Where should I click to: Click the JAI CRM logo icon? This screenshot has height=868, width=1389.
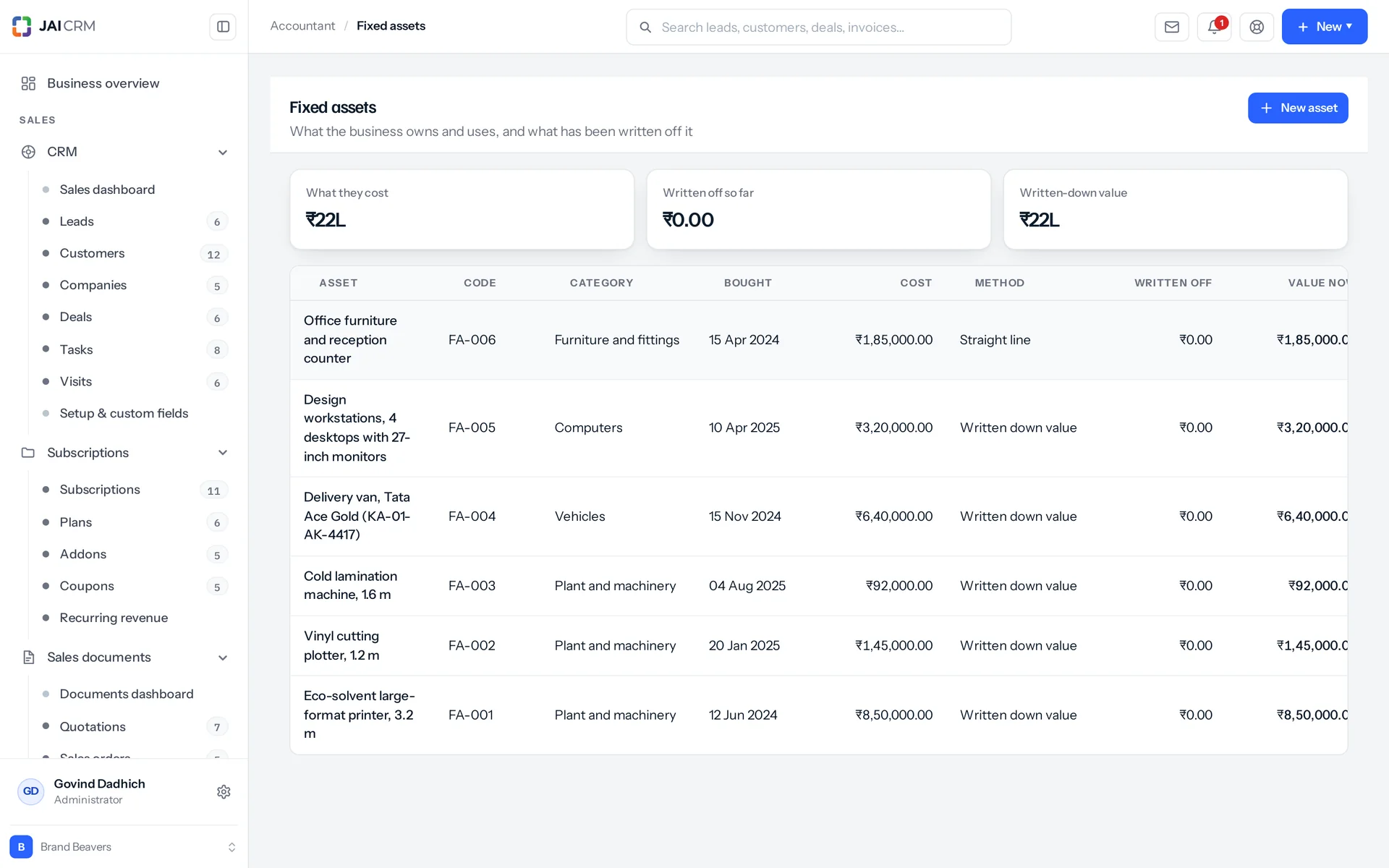(x=22, y=26)
